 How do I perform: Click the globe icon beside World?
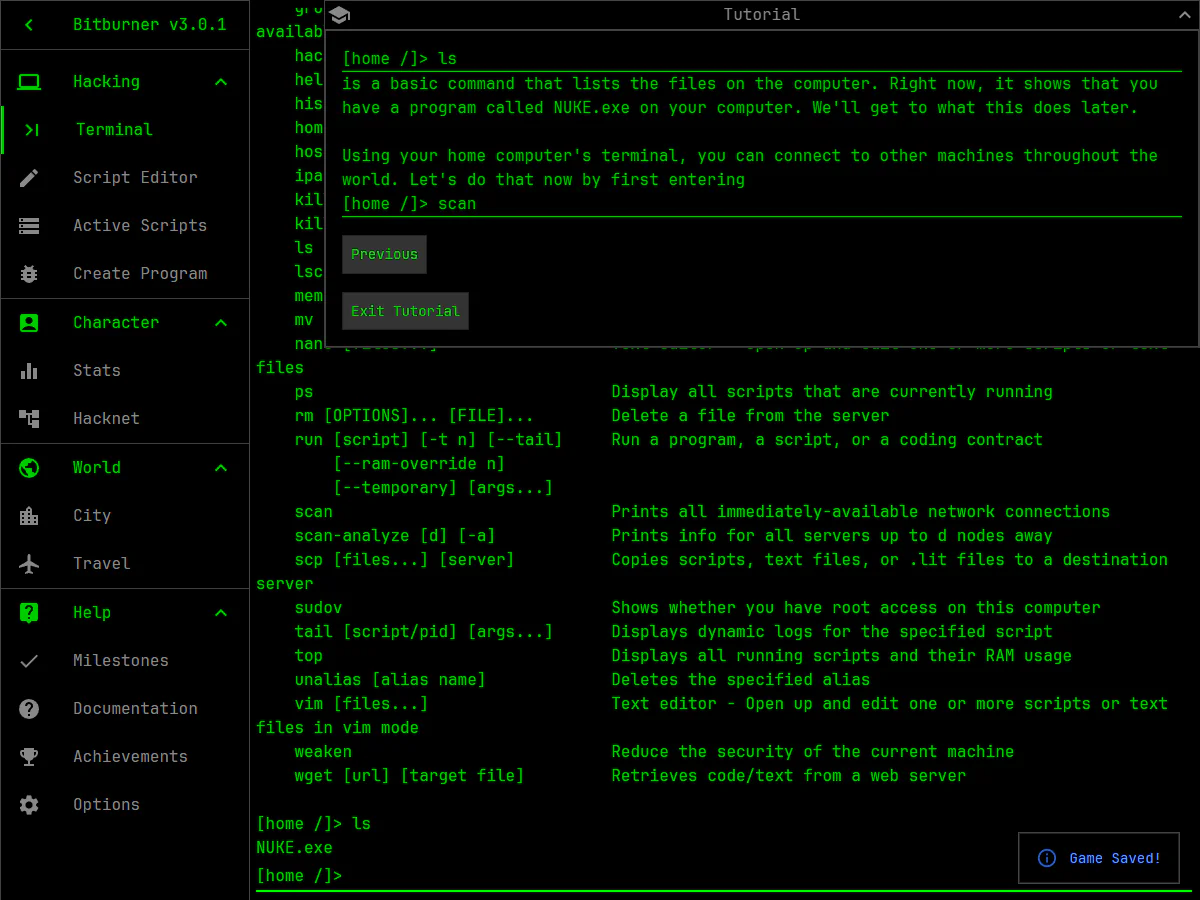(29, 468)
